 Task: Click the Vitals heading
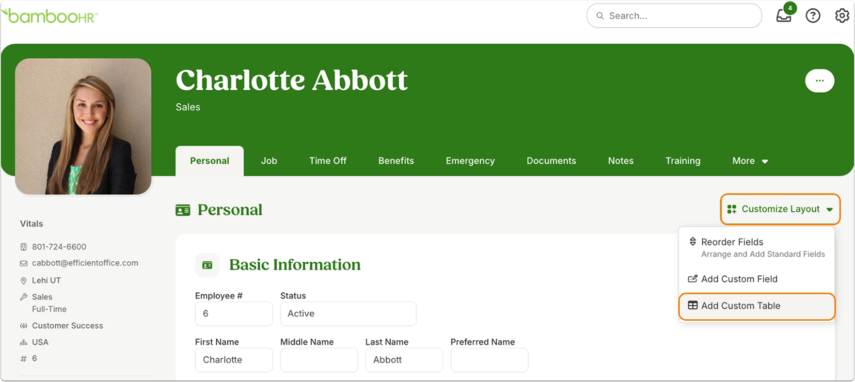tap(32, 224)
